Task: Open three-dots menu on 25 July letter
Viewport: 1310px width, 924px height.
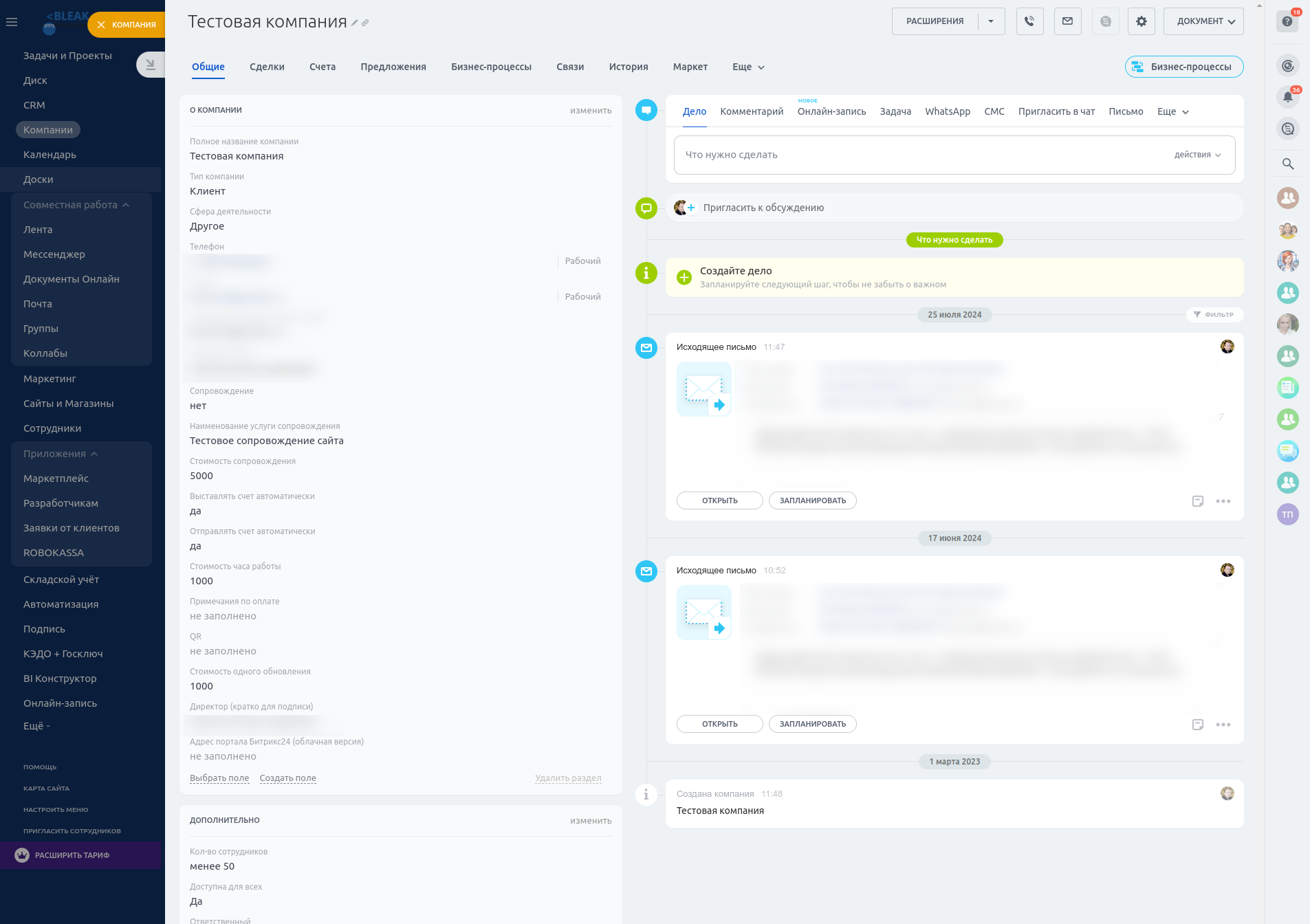Action: coord(1223,501)
